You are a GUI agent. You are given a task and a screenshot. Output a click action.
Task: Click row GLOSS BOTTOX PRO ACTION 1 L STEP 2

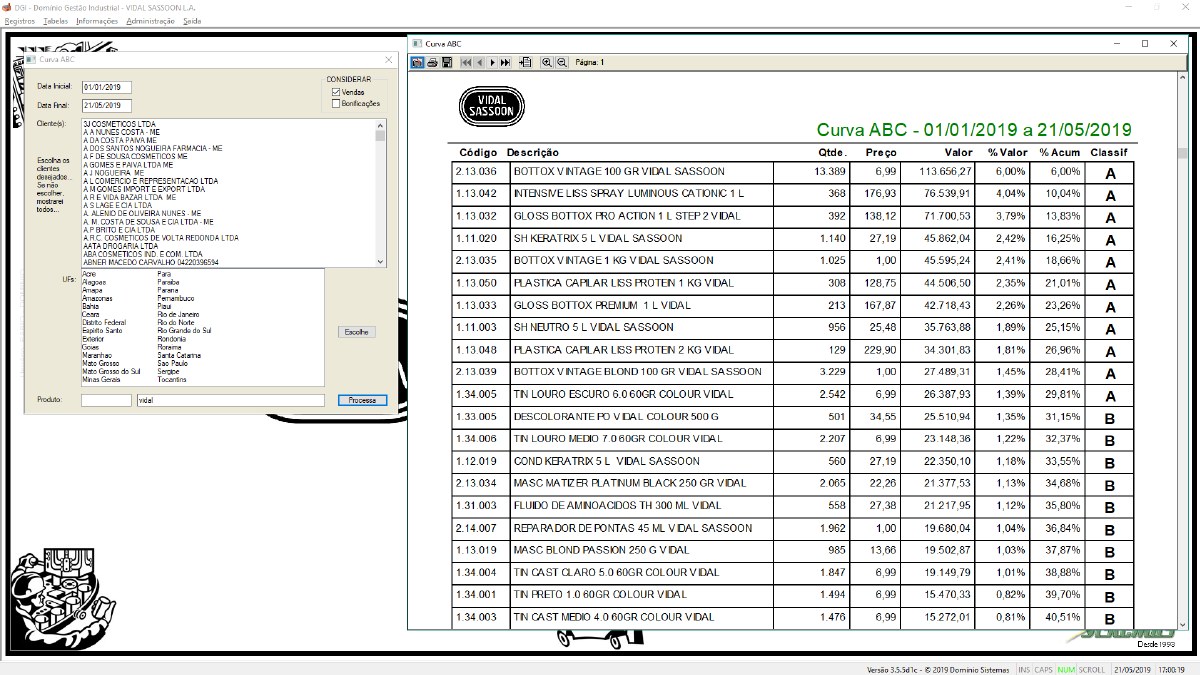point(792,216)
